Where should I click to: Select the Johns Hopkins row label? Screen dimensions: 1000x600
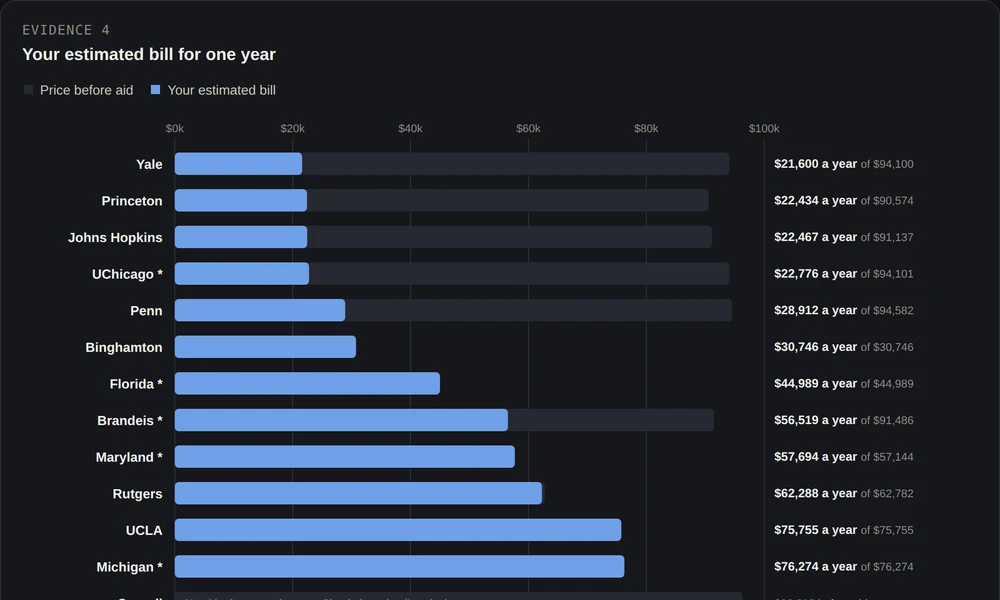pyautogui.click(x=115, y=237)
